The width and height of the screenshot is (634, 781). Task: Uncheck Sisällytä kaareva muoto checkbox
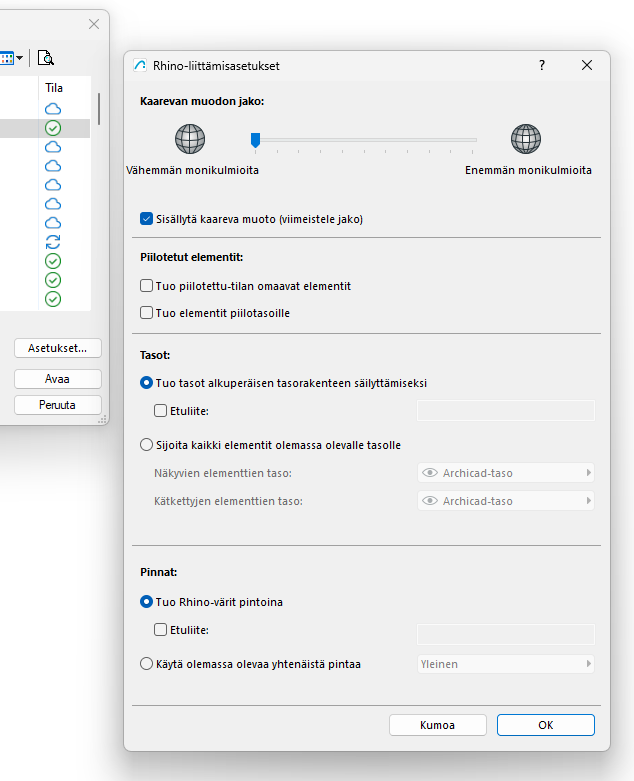(x=148, y=218)
